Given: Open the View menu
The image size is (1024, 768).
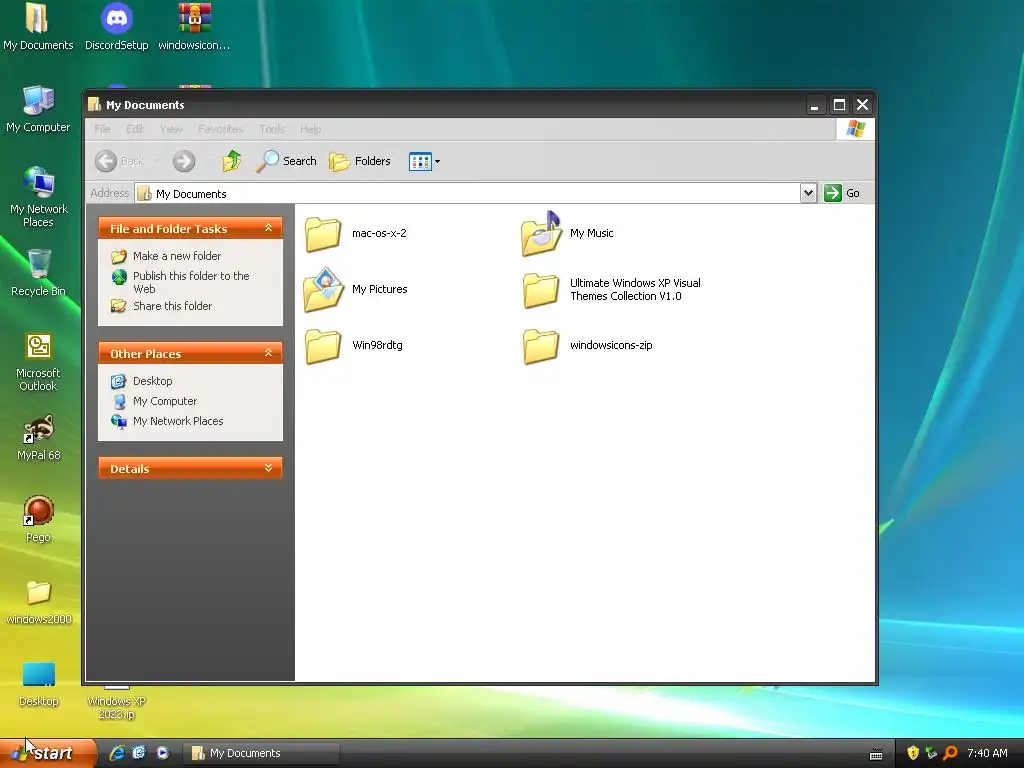Looking at the screenshot, I should pos(171,129).
